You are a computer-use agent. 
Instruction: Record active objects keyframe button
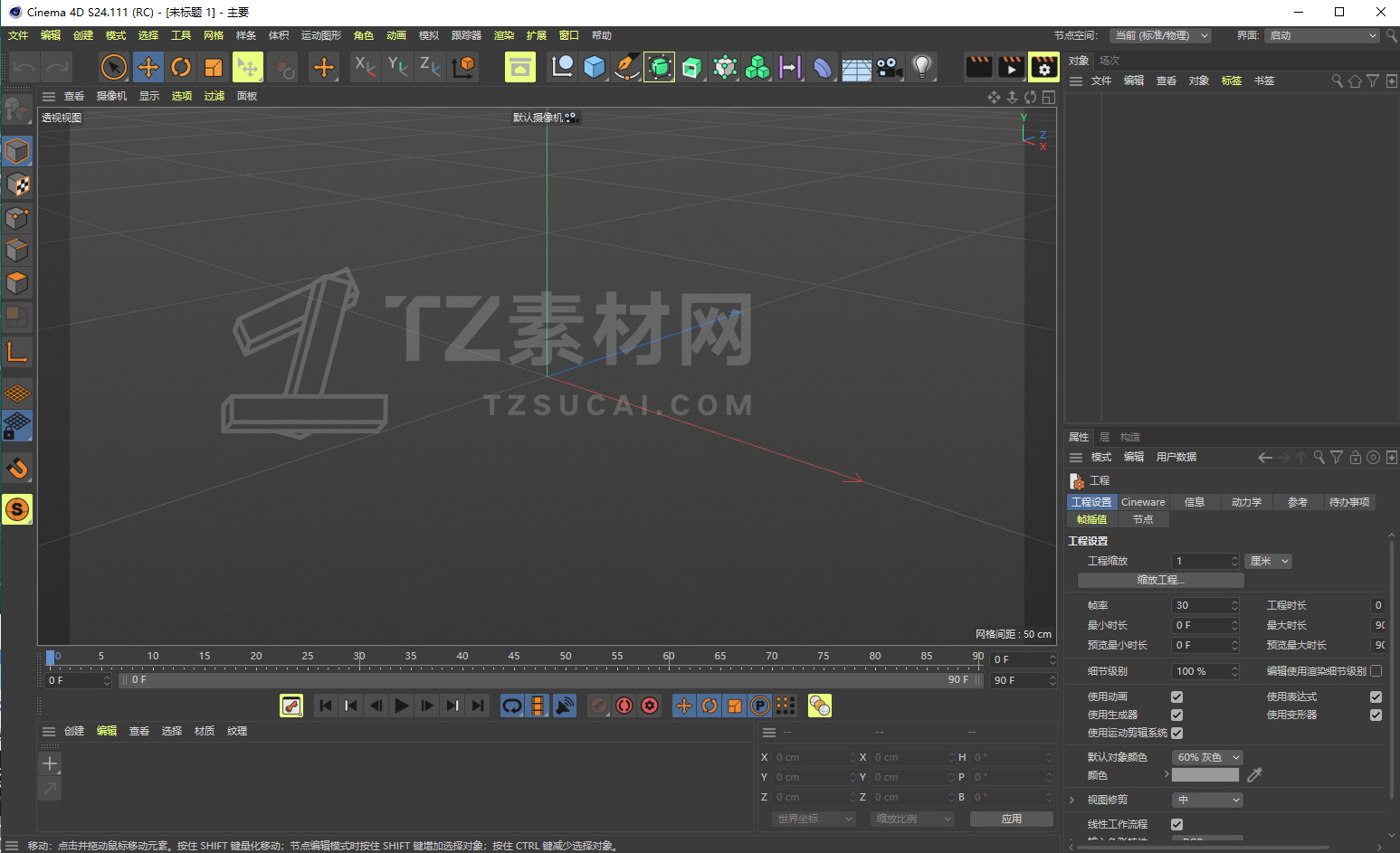(599, 706)
